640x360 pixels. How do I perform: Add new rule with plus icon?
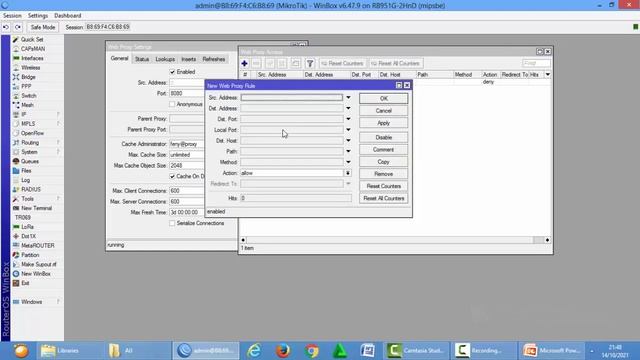pyautogui.click(x=244, y=64)
